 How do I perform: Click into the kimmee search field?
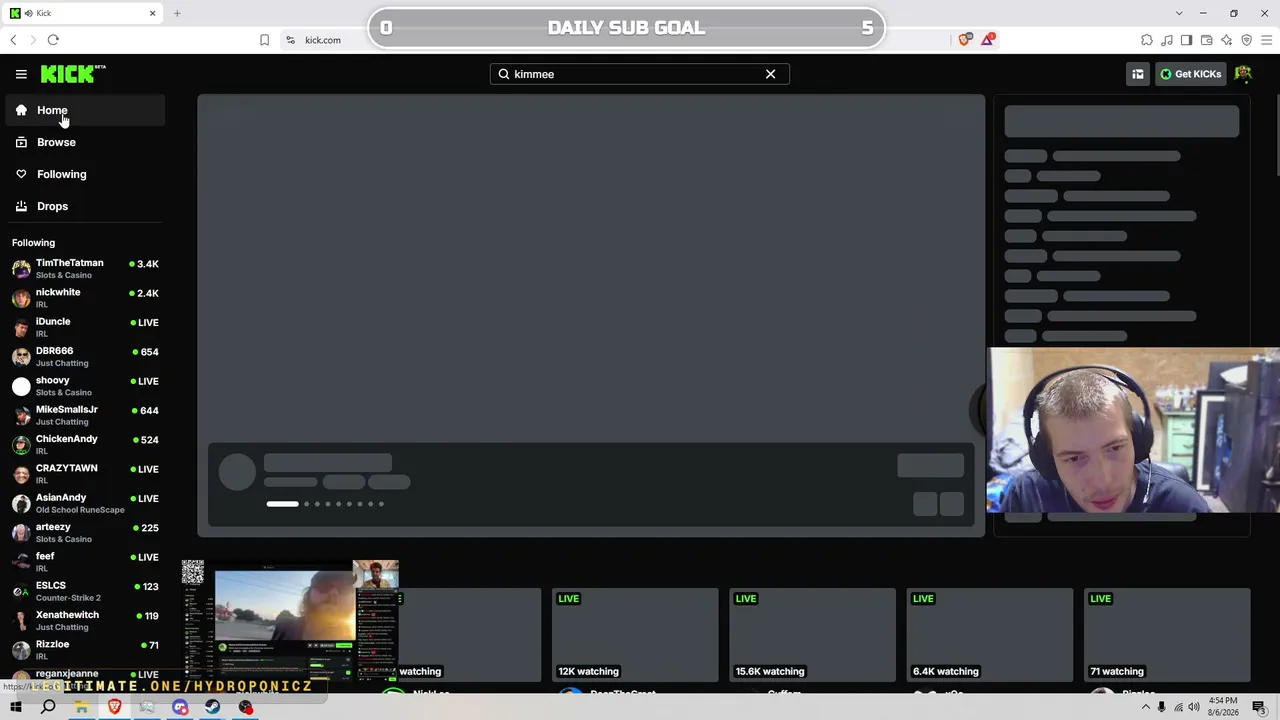640,74
